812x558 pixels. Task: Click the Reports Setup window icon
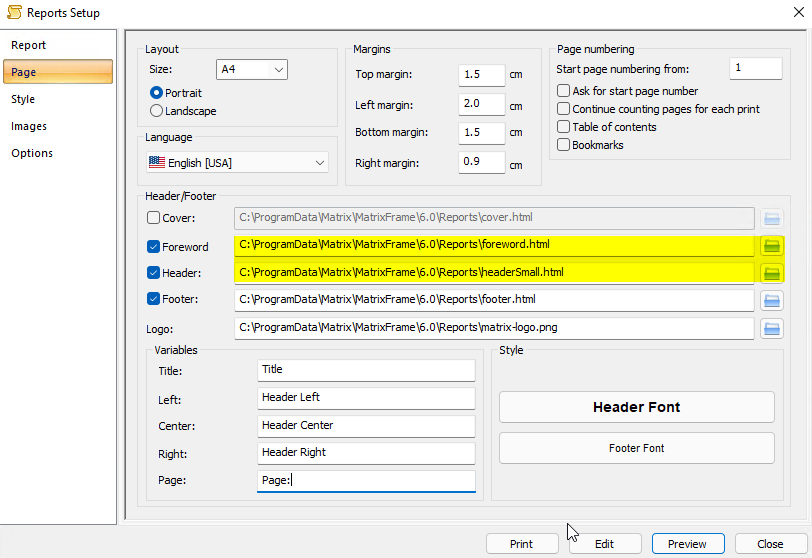click(14, 12)
